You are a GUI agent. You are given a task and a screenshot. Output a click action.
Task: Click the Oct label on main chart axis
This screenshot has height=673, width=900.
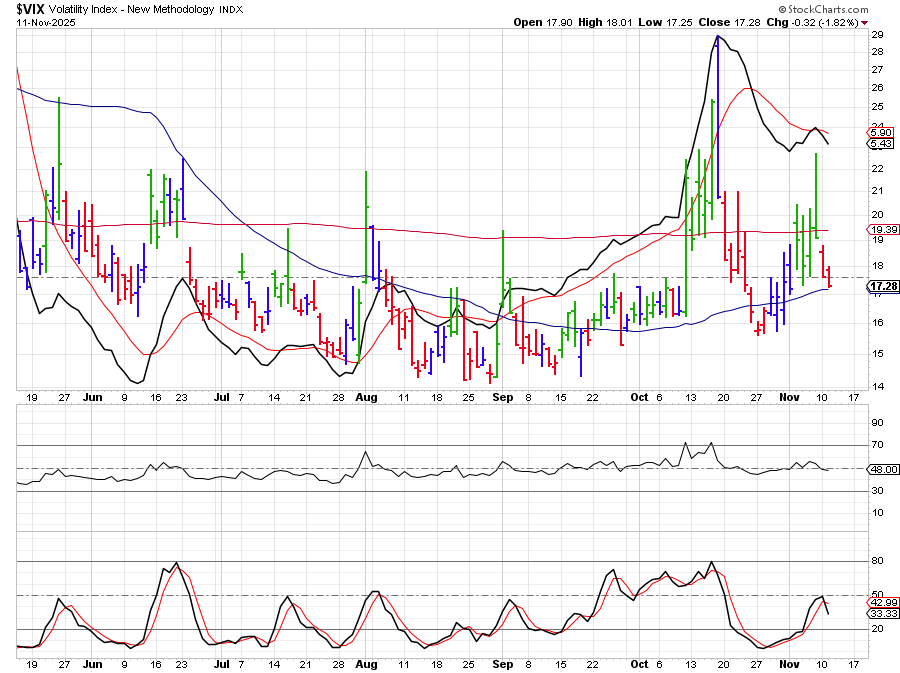639,397
